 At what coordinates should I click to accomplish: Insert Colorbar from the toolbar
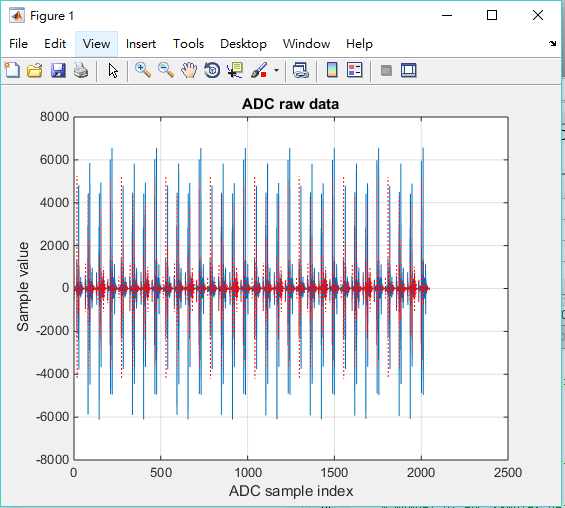pyautogui.click(x=332, y=70)
